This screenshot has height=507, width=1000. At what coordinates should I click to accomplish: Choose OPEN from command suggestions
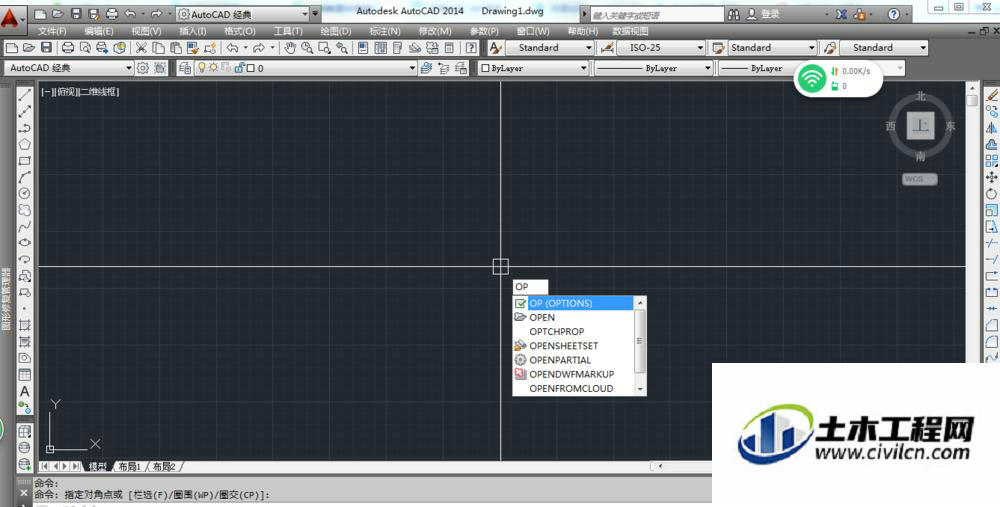tap(573, 318)
